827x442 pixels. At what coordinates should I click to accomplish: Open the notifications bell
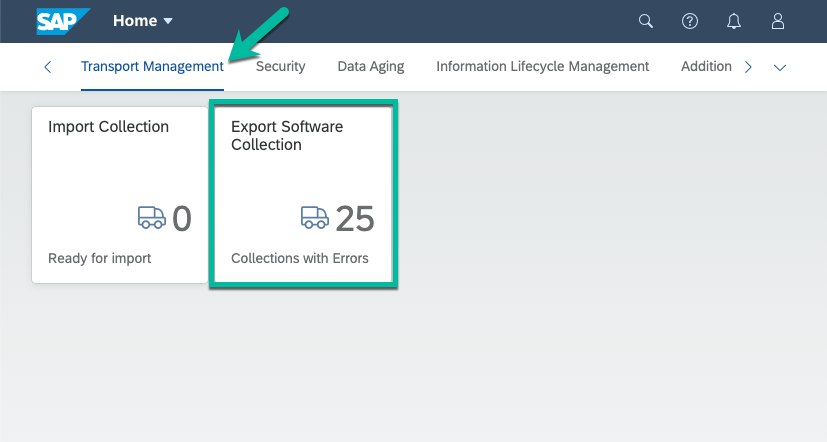[x=734, y=21]
